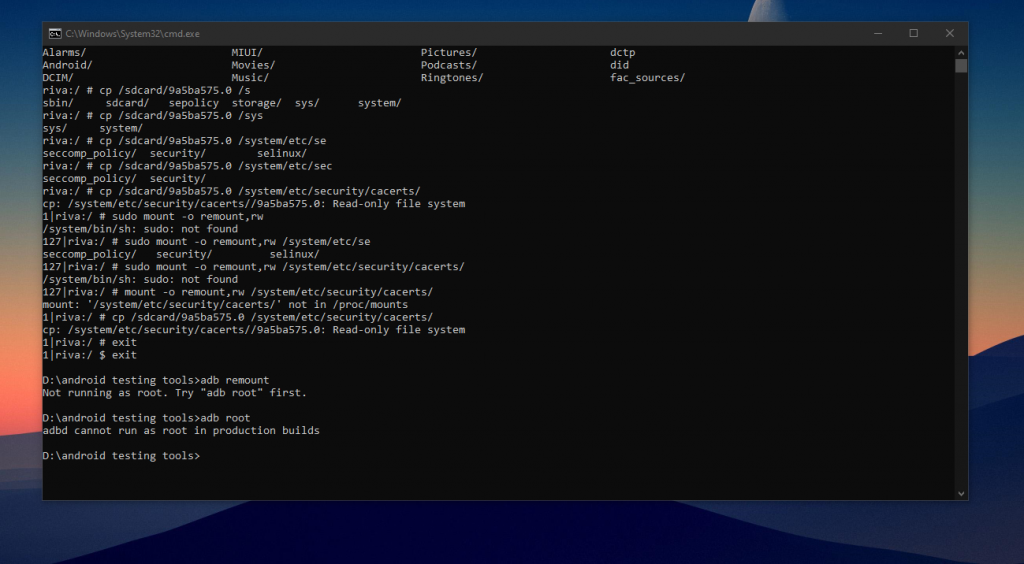This screenshot has height=564, width=1024.
Task: Click the 'Movies/' directory entry
Action: [x=253, y=65]
